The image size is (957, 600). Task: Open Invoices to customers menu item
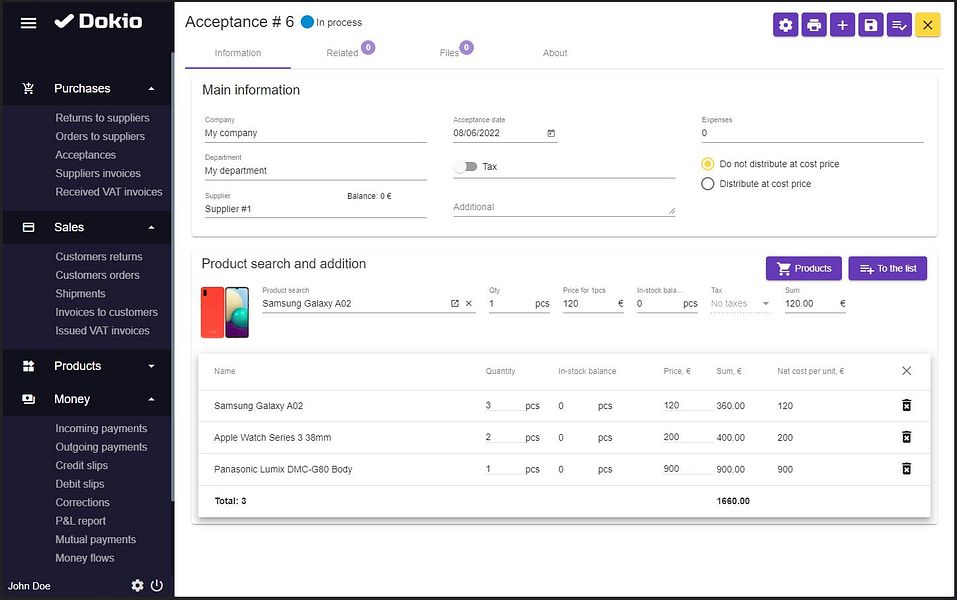pyautogui.click(x=106, y=312)
